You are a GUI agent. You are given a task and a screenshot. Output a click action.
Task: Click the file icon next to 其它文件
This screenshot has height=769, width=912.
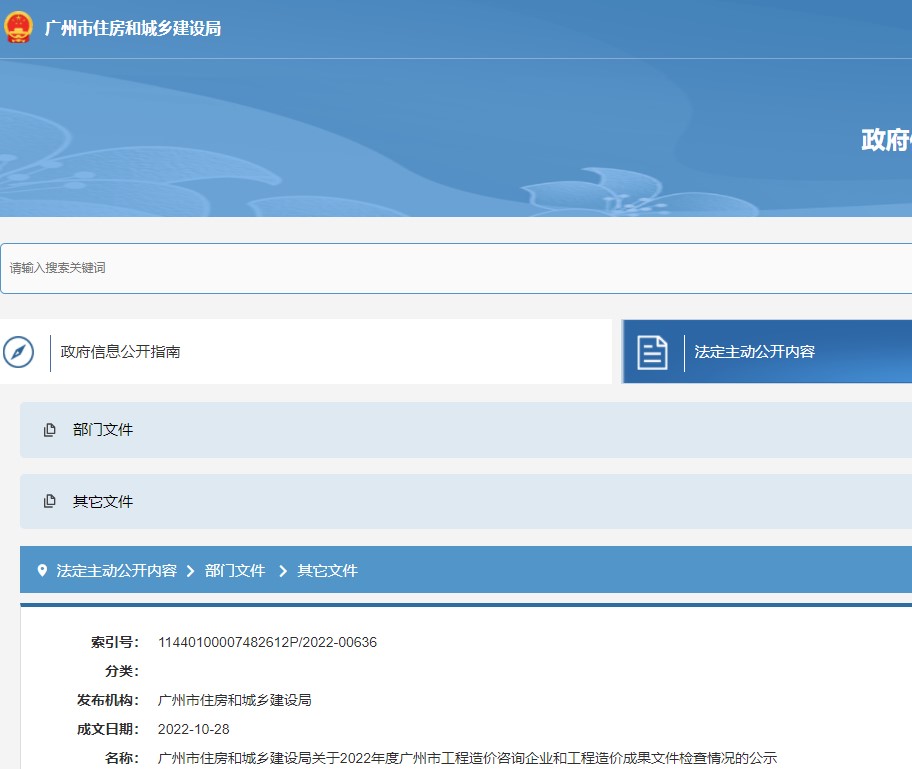coord(50,502)
